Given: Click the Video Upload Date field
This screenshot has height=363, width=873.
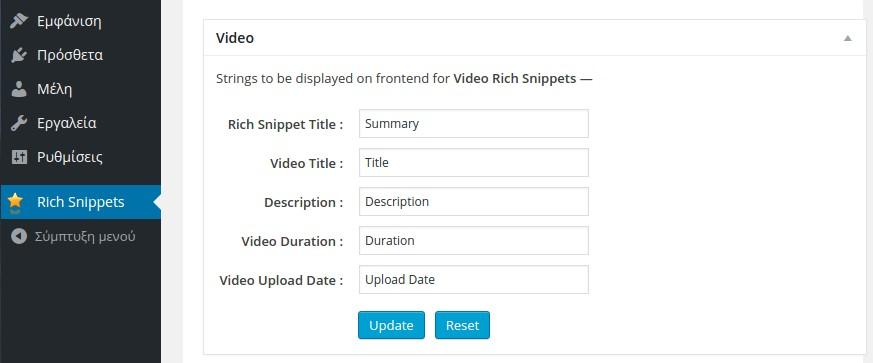Looking at the screenshot, I should point(474,279).
